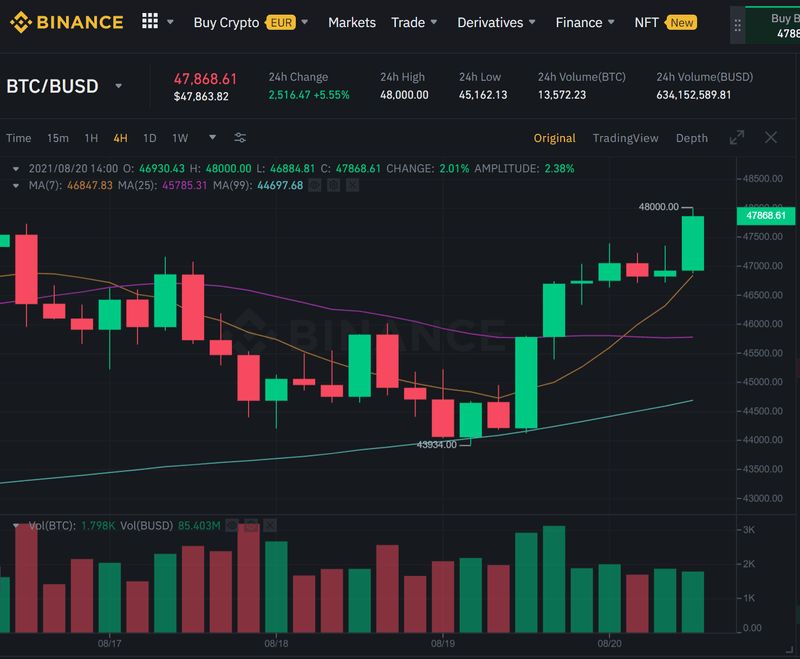Screen dimensions: 800x659
Task: Click the 24h Low value 45,162.13
Action: pos(483,95)
